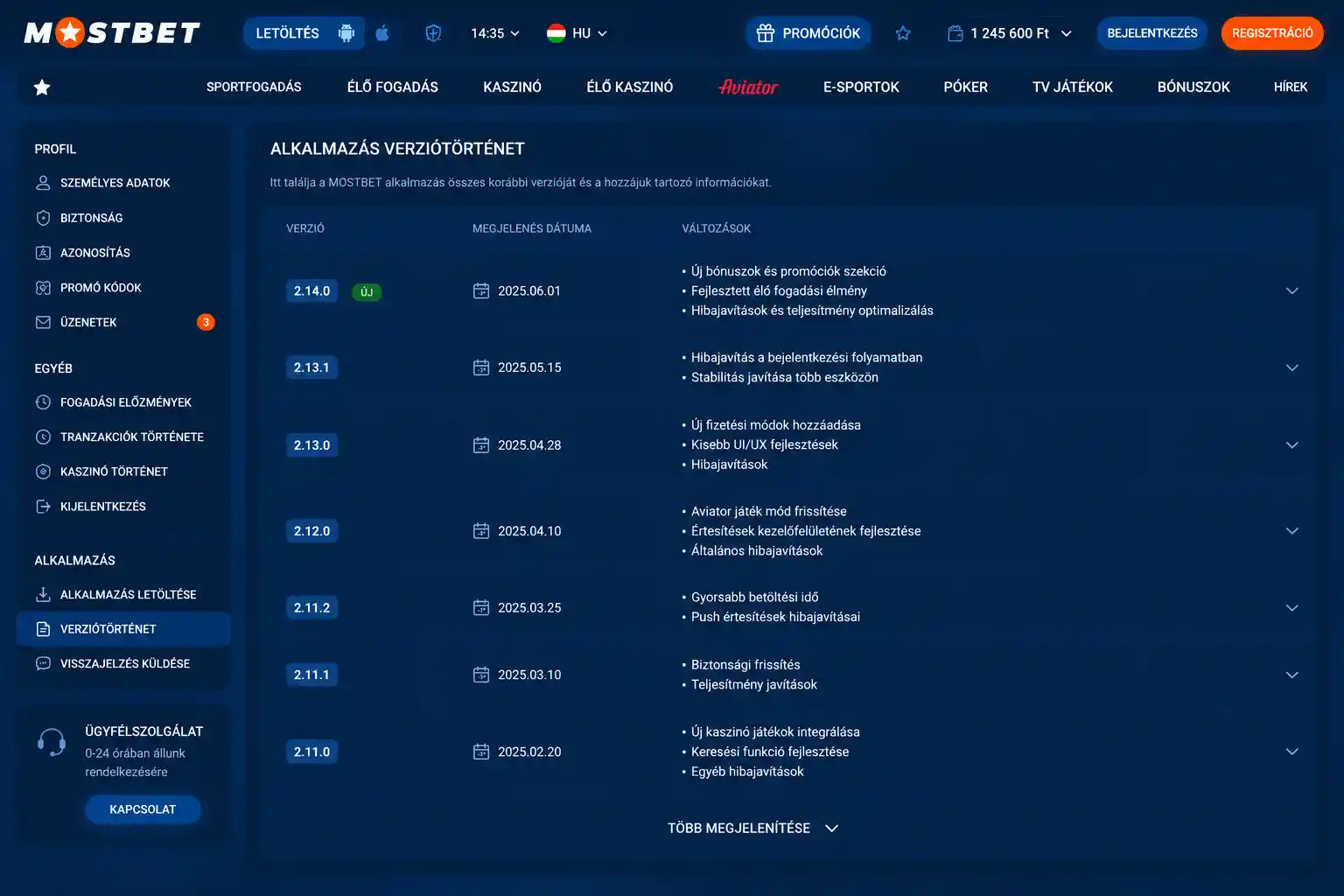Open TRANZAKCIÓK TÖRTÉNETE in sidebar
This screenshot has height=896, width=1344.
click(x=122, y=437)
